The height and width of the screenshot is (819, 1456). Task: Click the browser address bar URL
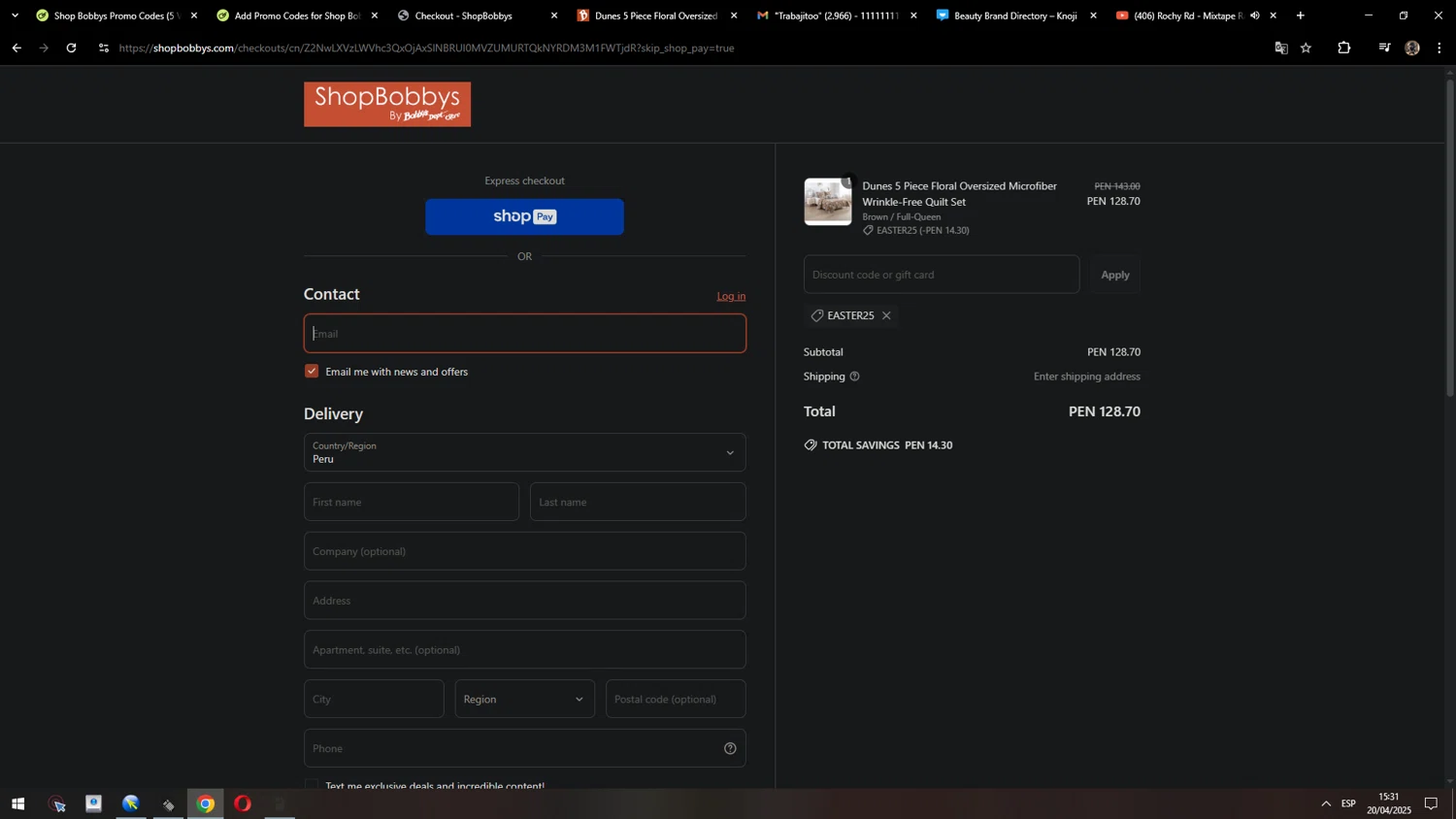tap(427, 48)
